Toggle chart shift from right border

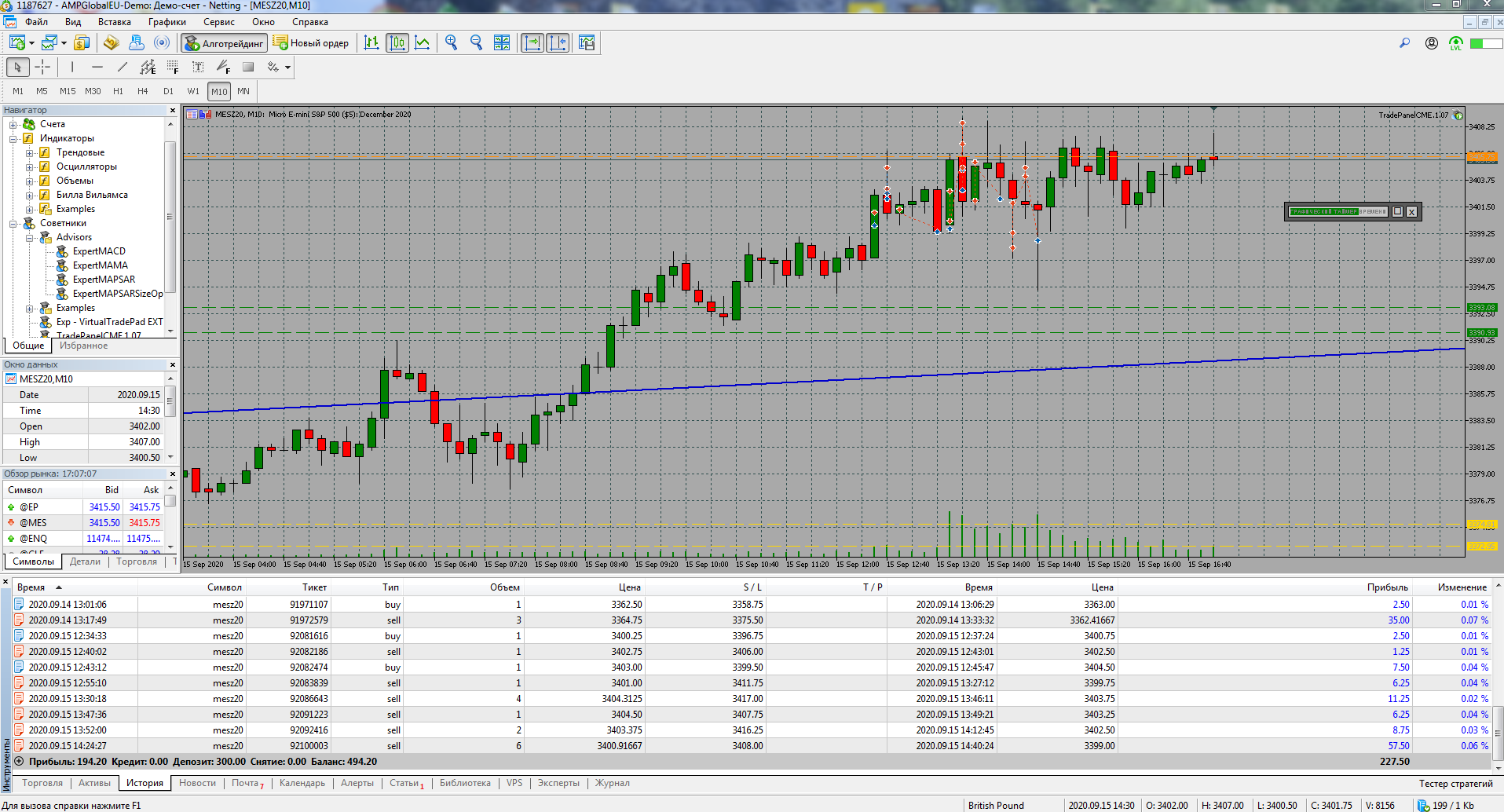click(x=558, y=42)
